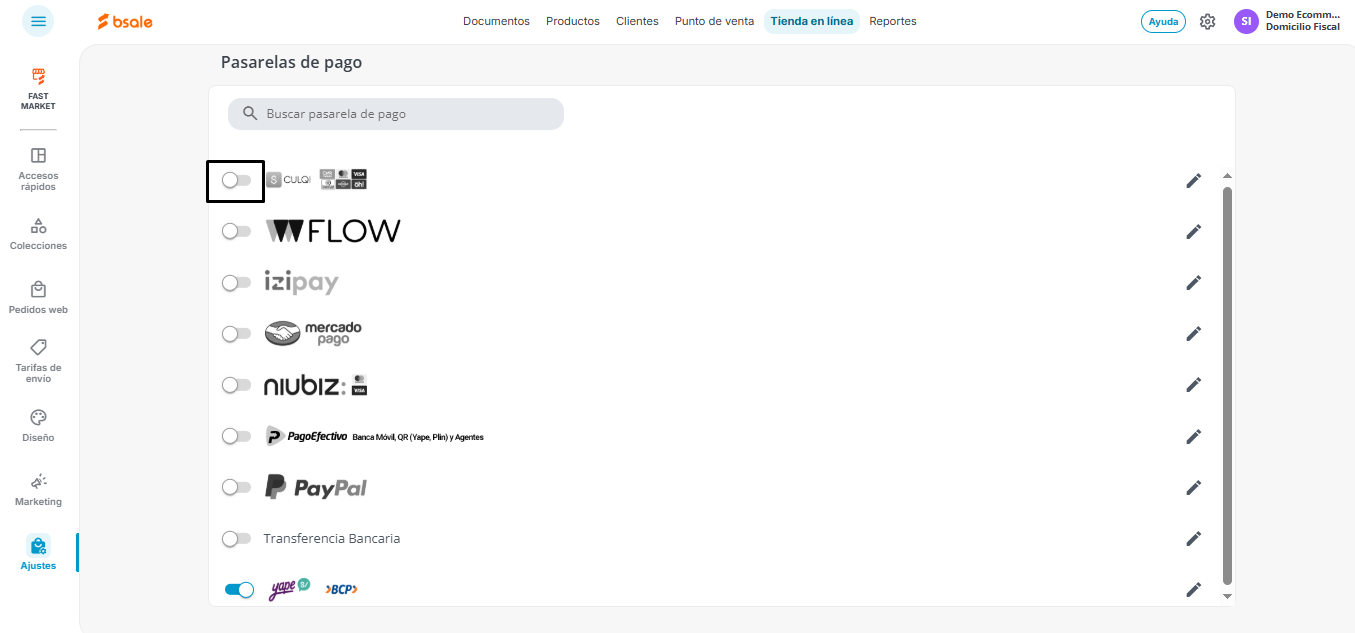This screenshot has width=1355, height=633.
Task: Click the PayPal logo
Action: [x=315, y=487]
